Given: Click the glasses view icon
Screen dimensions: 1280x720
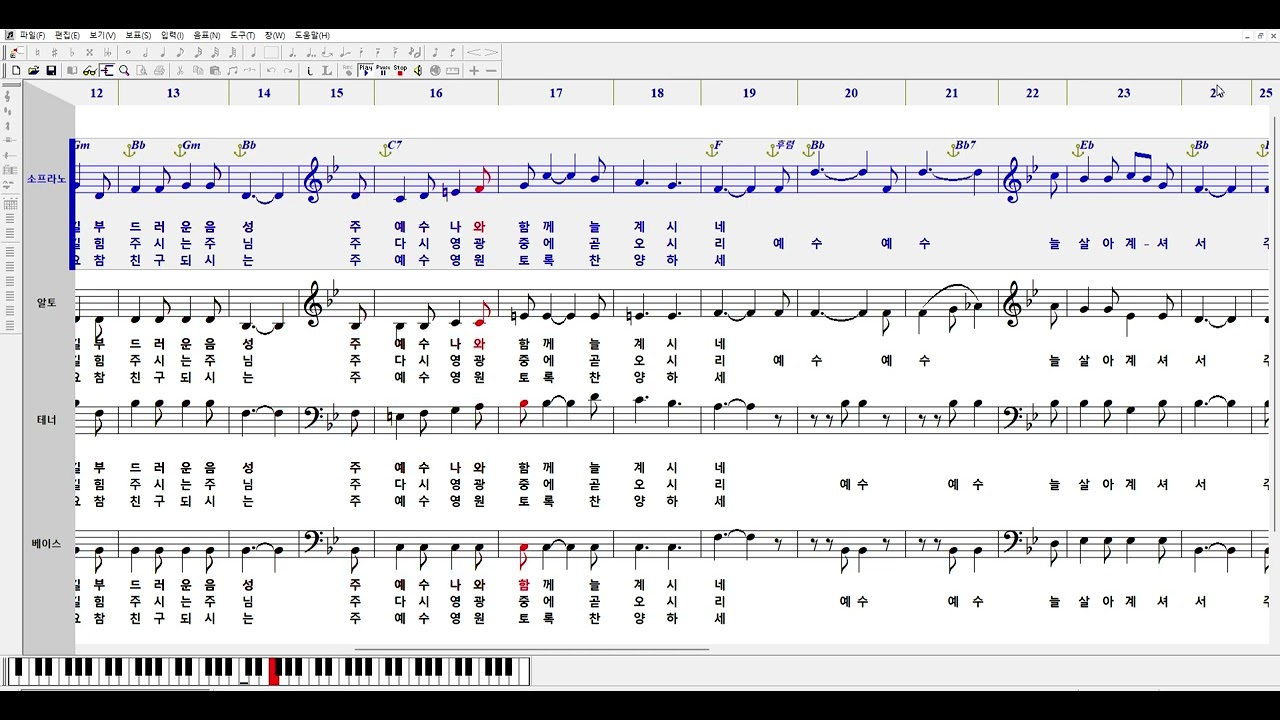Looking at the screenshot, I should [89, 71].
